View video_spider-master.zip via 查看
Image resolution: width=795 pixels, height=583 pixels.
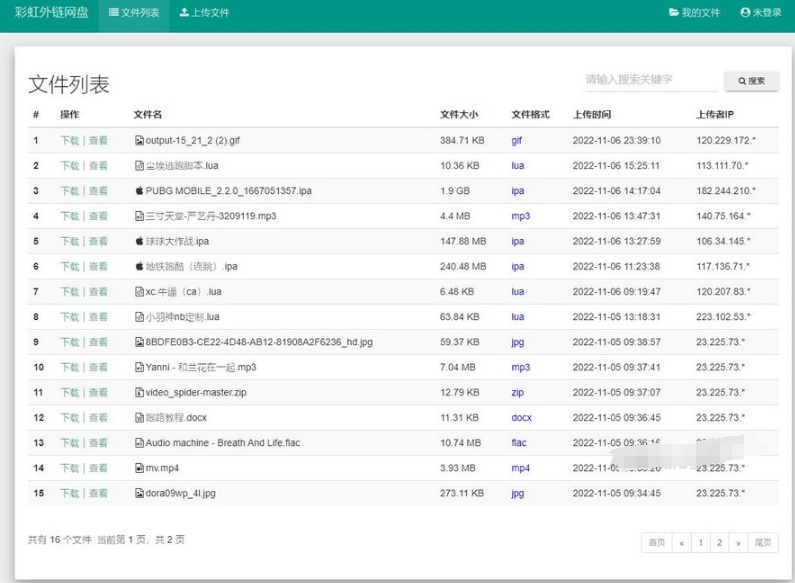[x=98, y=392]
